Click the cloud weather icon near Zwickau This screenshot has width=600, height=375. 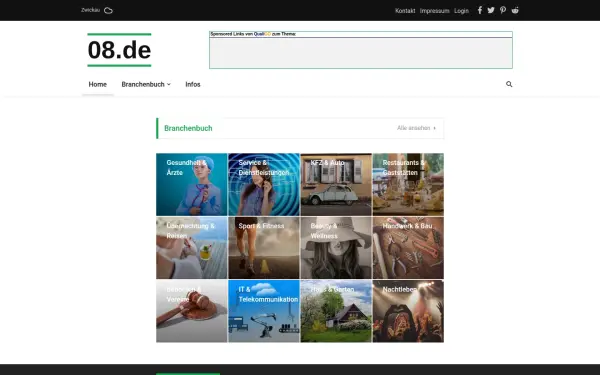pos(108,10)
